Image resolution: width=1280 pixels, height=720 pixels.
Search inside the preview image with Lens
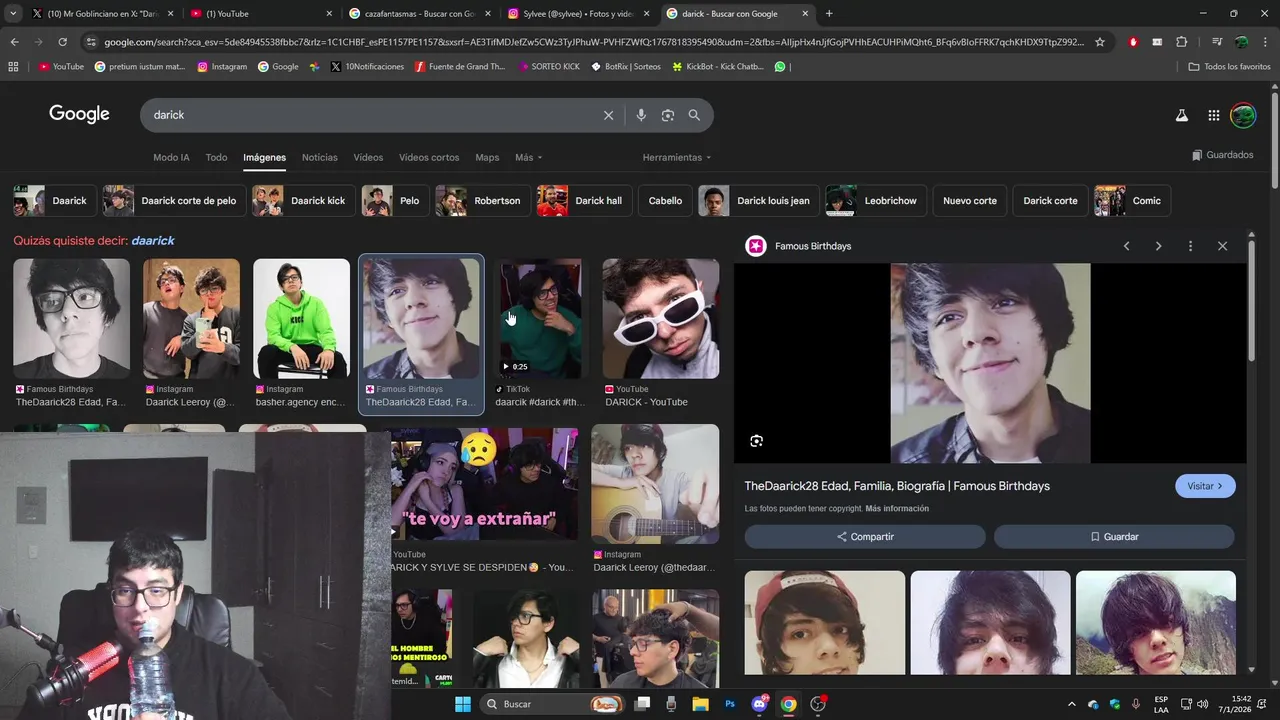756,441
